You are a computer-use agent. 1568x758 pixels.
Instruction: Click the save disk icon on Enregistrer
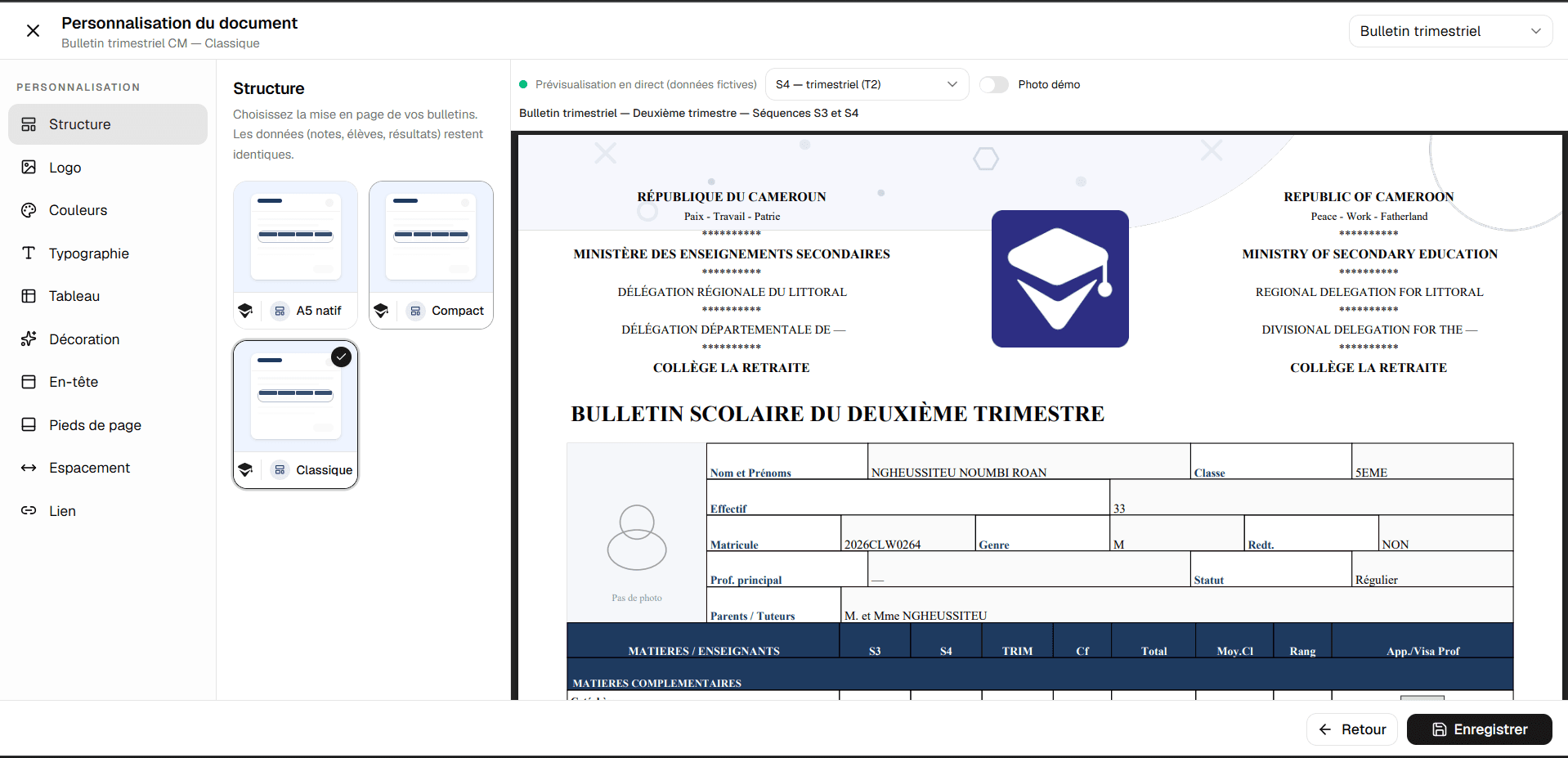pos(1440,729)
